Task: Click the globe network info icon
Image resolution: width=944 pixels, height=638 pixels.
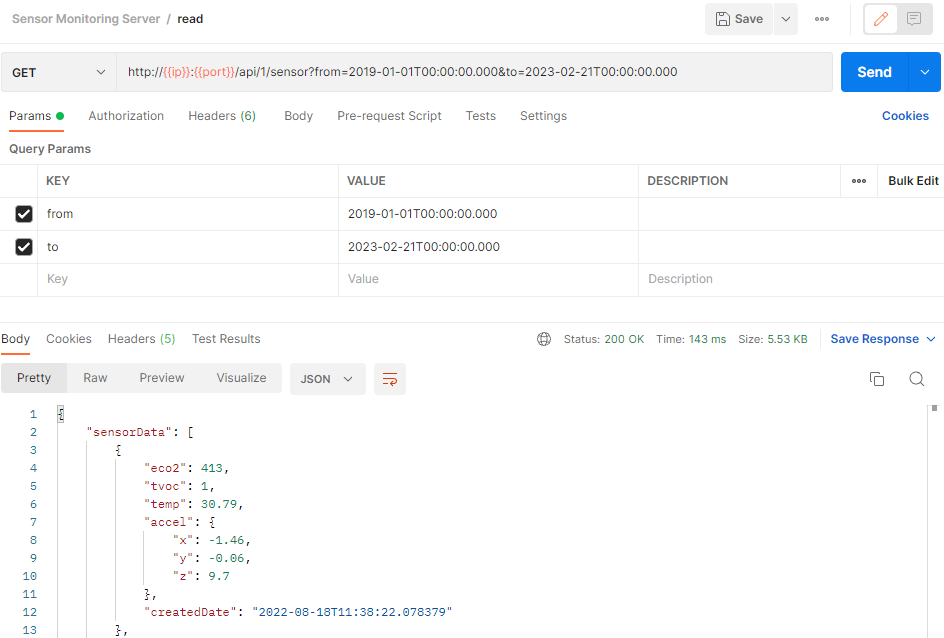Action: [544, 339]
